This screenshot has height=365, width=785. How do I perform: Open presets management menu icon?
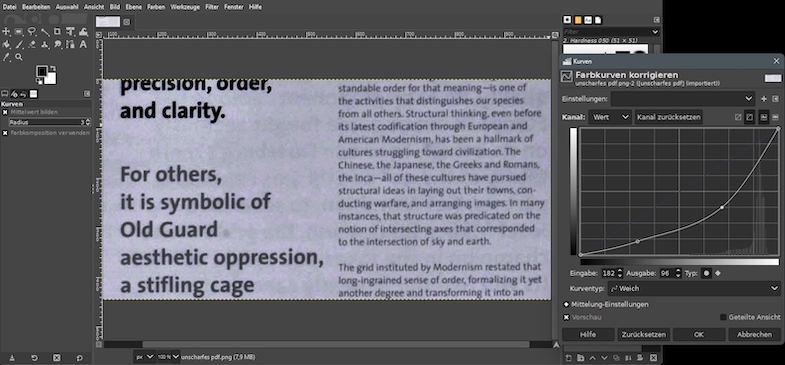point(775,99)
